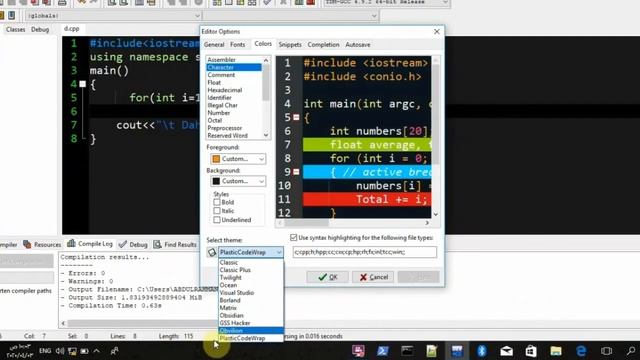Viewport: 640px width, 360px height.
Task: Open the General tab in Editor Options
Action: pos(214,44)
